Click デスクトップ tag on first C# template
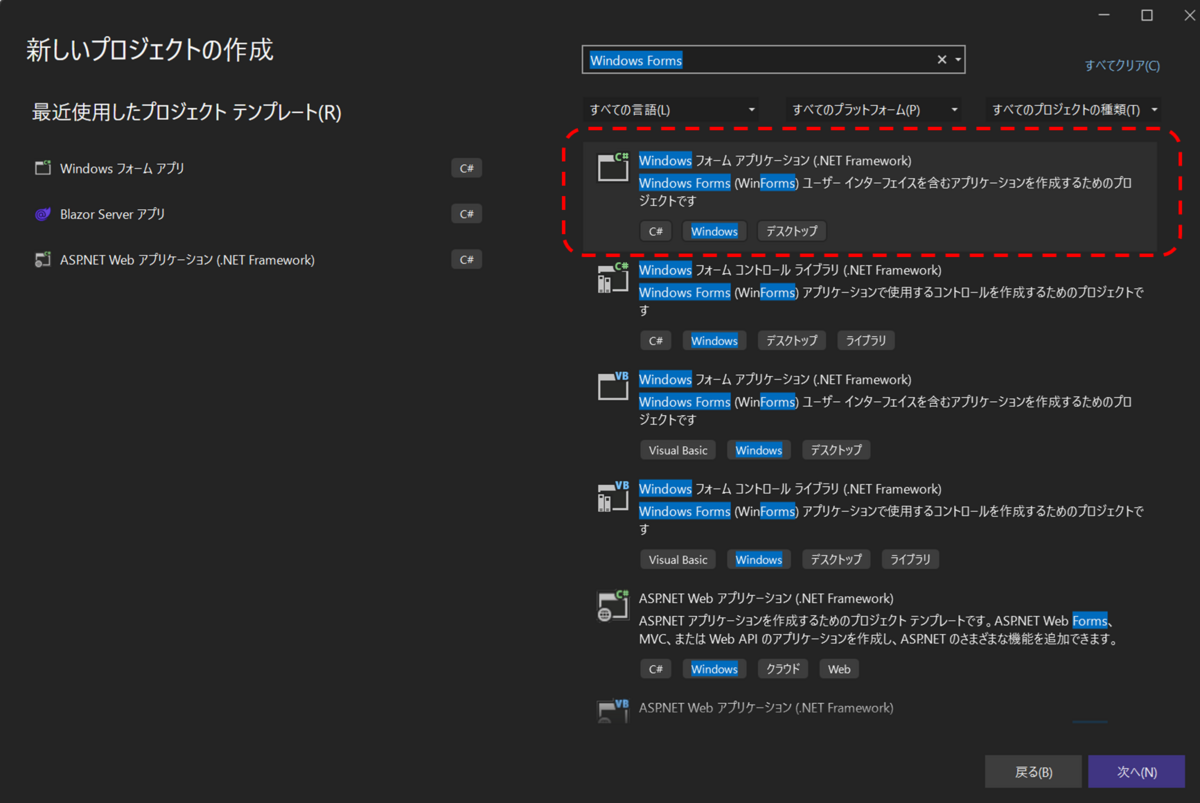The width and height of the screenshot is (1200, 803). (792, 231)
